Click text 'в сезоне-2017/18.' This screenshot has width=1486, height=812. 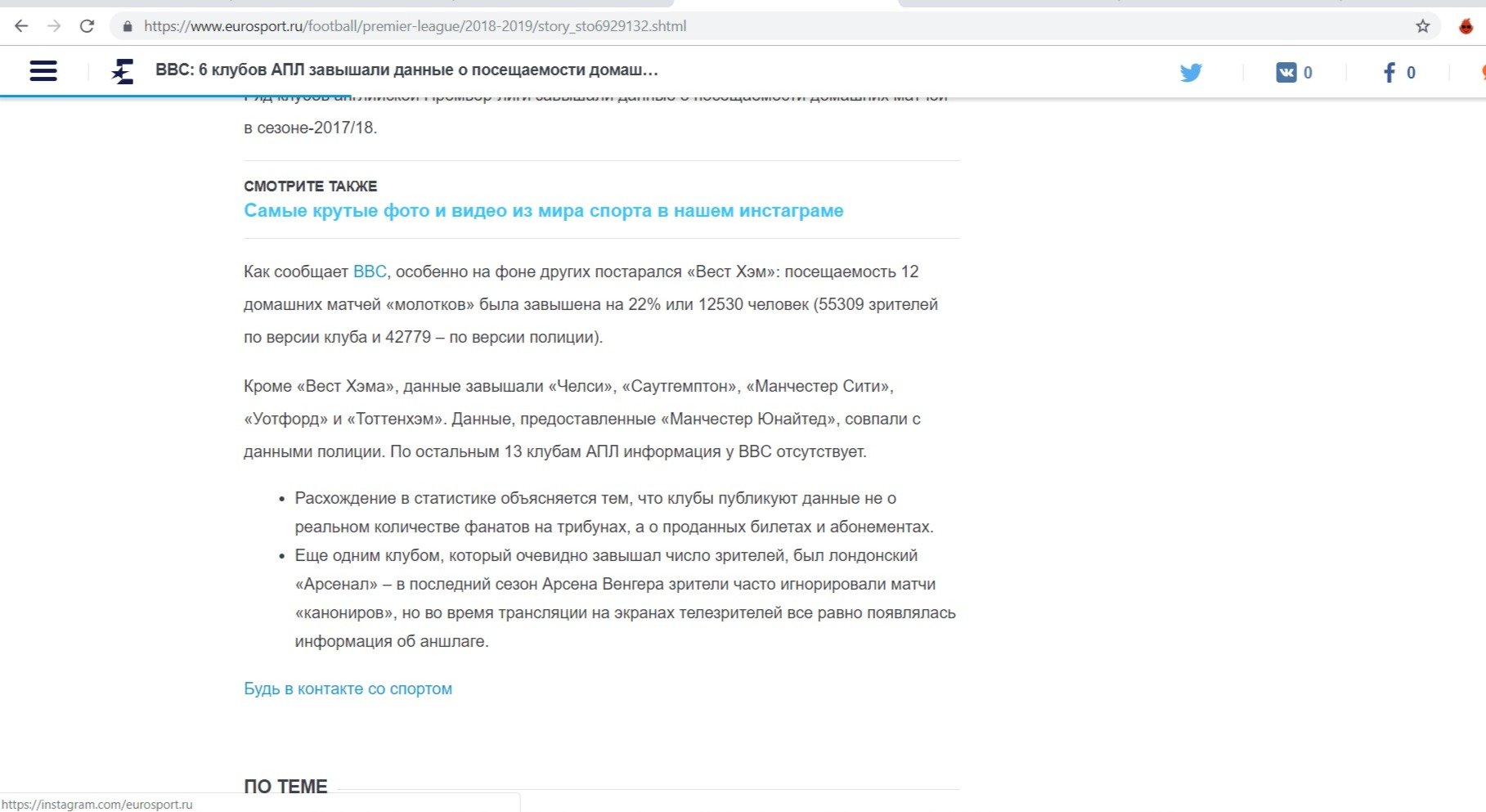coord(310,128)
